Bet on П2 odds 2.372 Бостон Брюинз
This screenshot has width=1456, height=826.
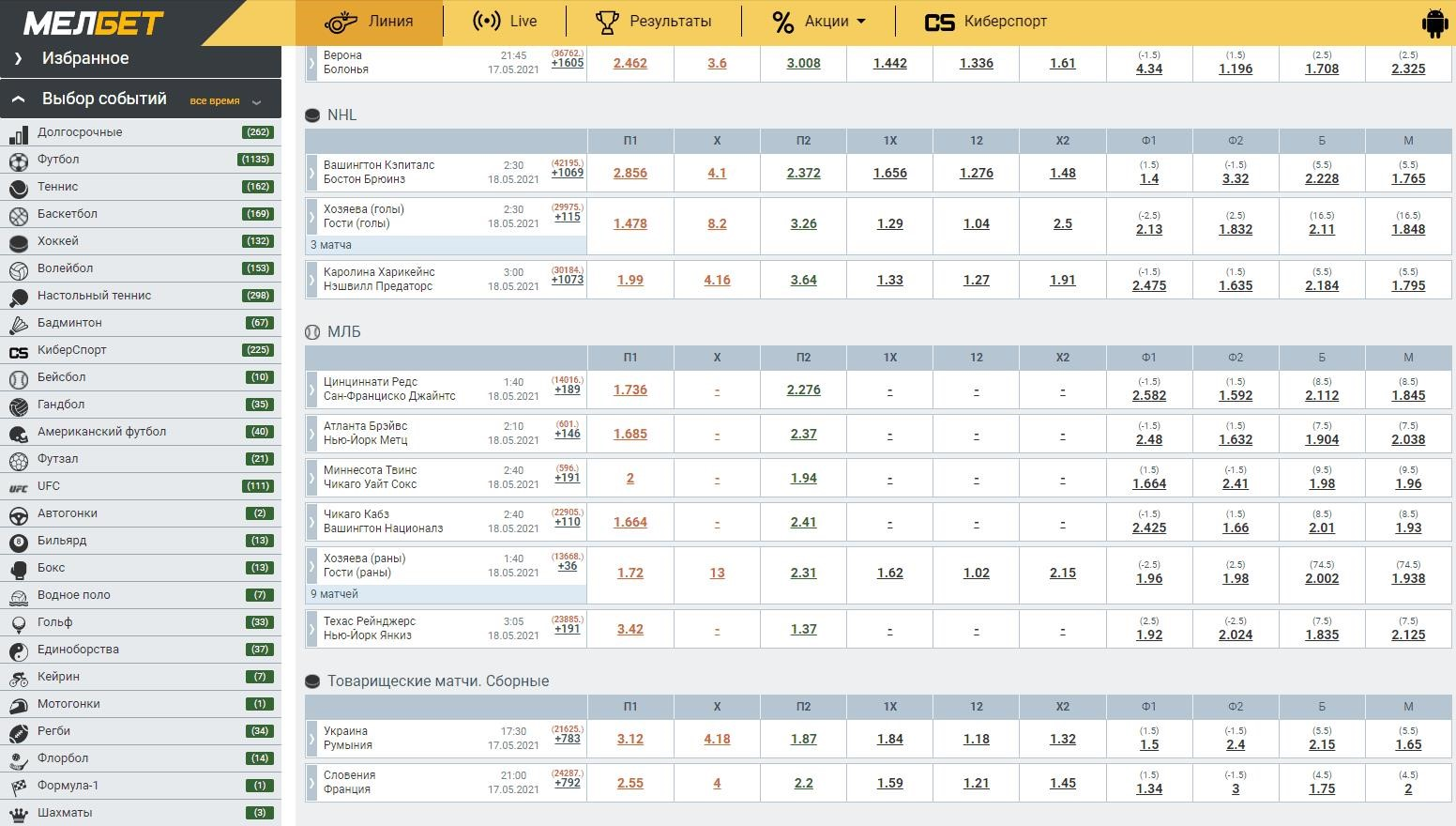[x=803, y=173]
